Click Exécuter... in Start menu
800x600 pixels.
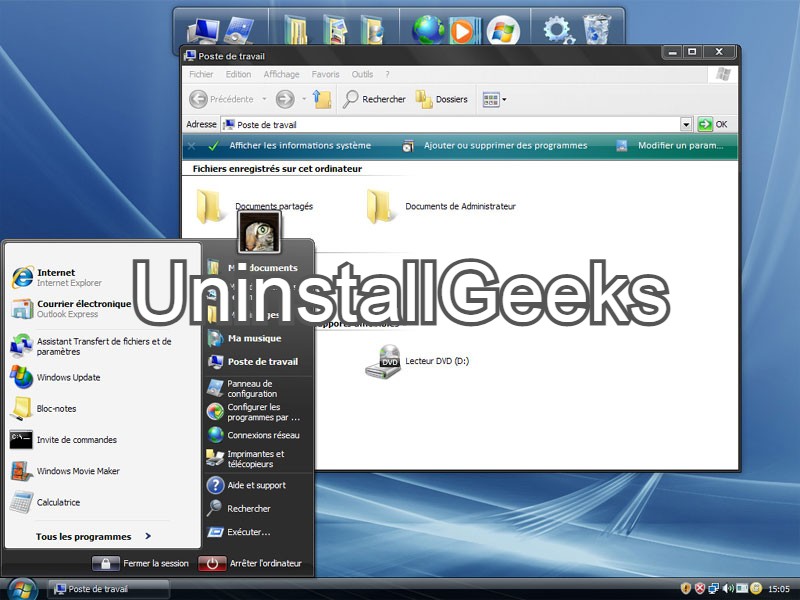click(x=239, y=532)
